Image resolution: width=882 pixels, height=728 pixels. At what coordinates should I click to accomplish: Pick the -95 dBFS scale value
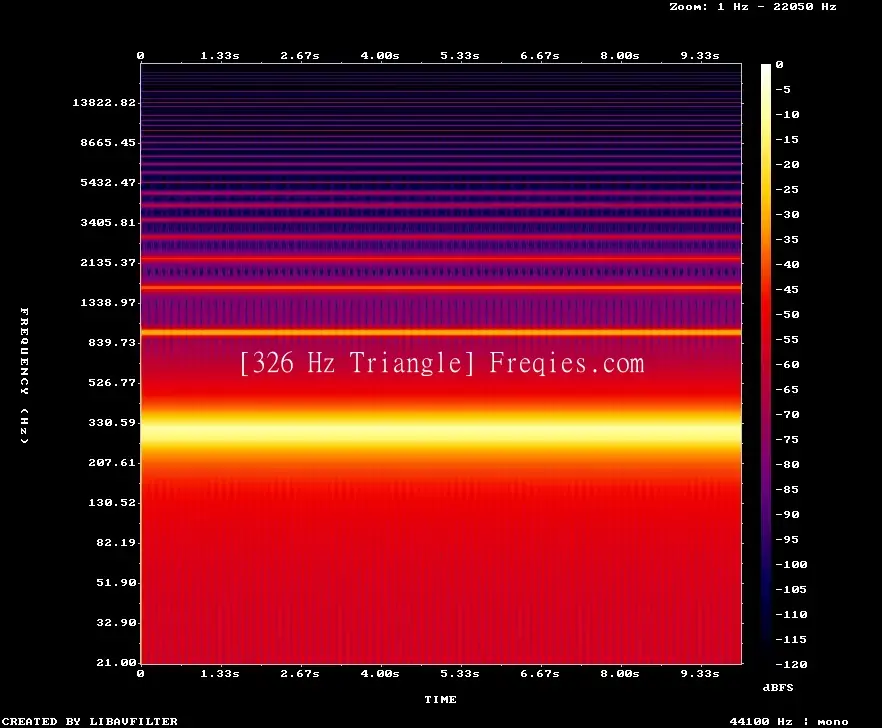788,540
